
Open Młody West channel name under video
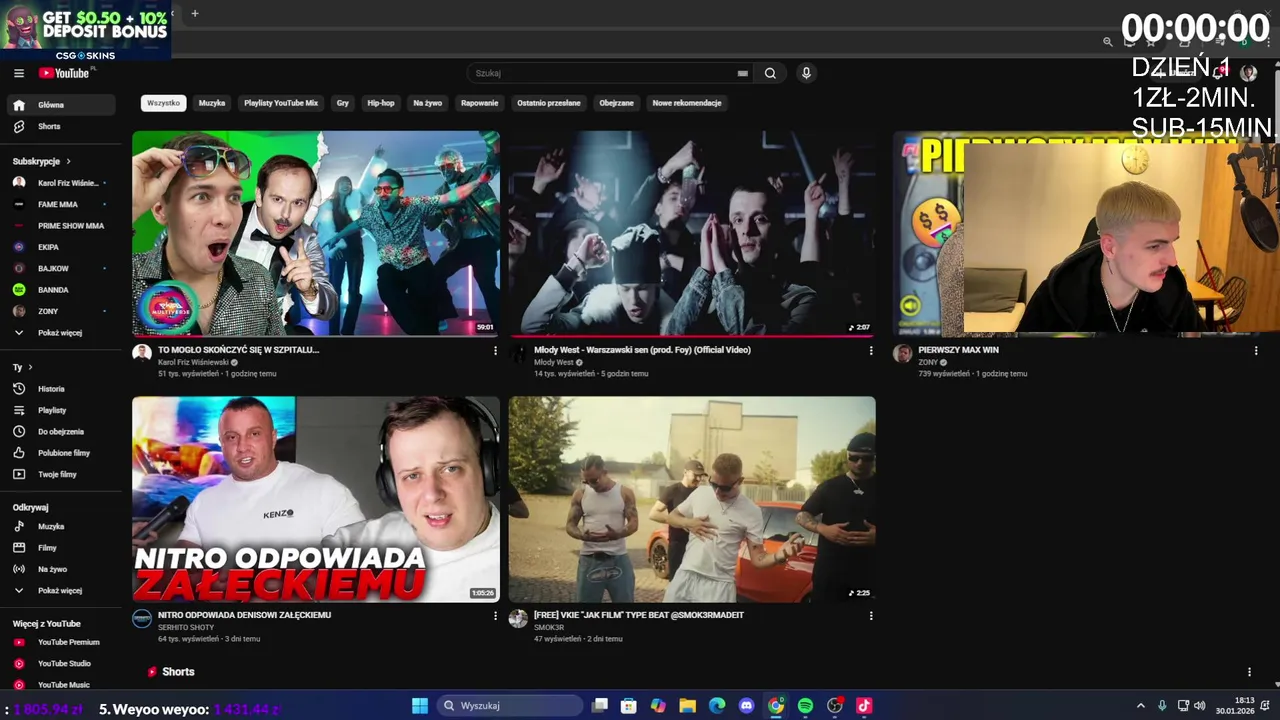tap(554, 362)
